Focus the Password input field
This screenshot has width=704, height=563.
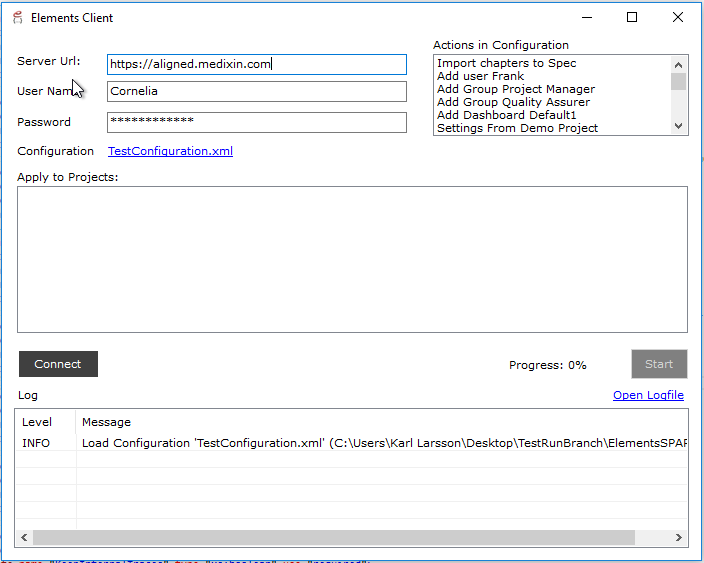[256, 122]
